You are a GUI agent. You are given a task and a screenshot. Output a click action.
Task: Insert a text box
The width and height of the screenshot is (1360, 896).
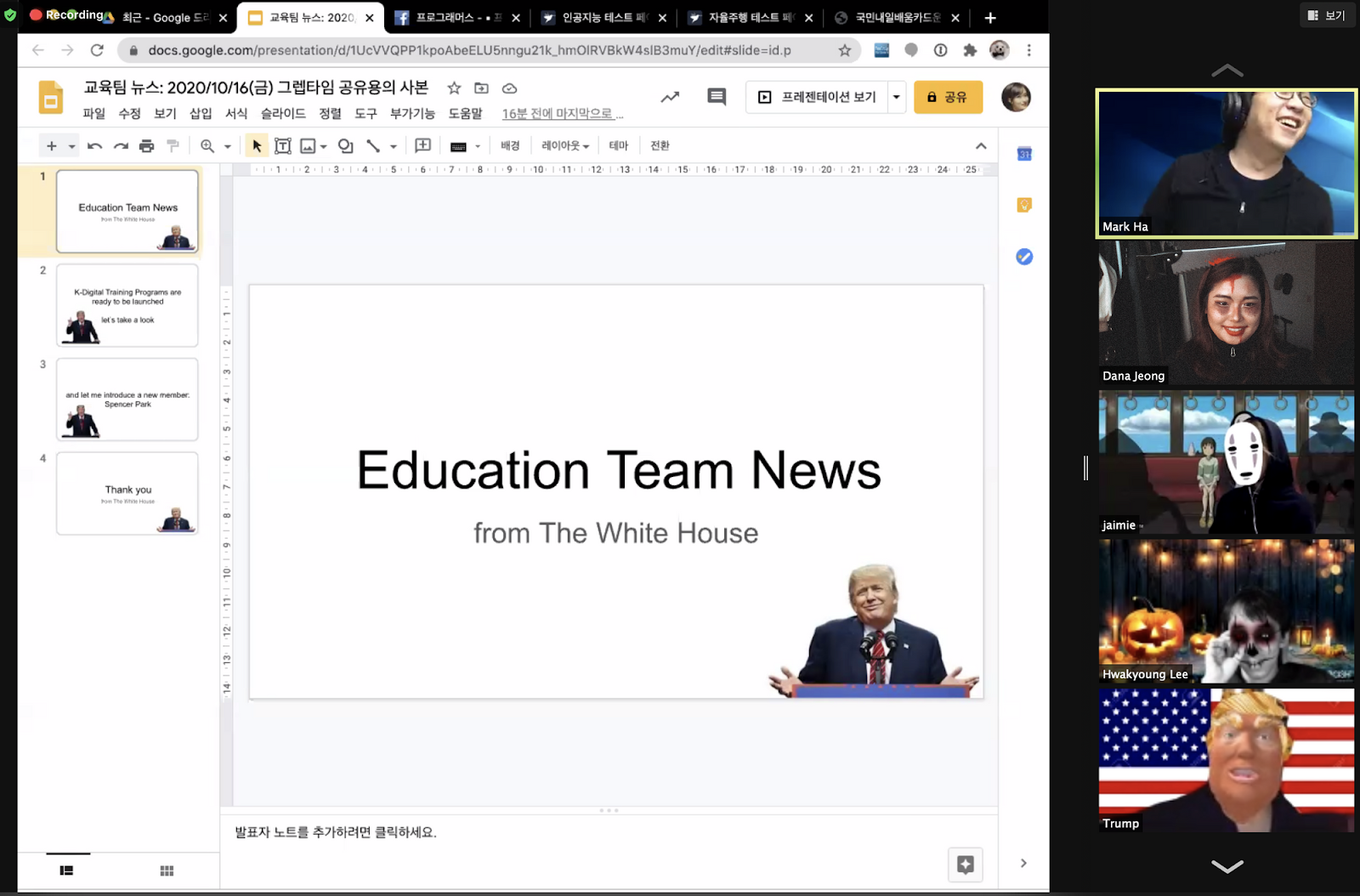pyautogui.click(x=283, y=146)
